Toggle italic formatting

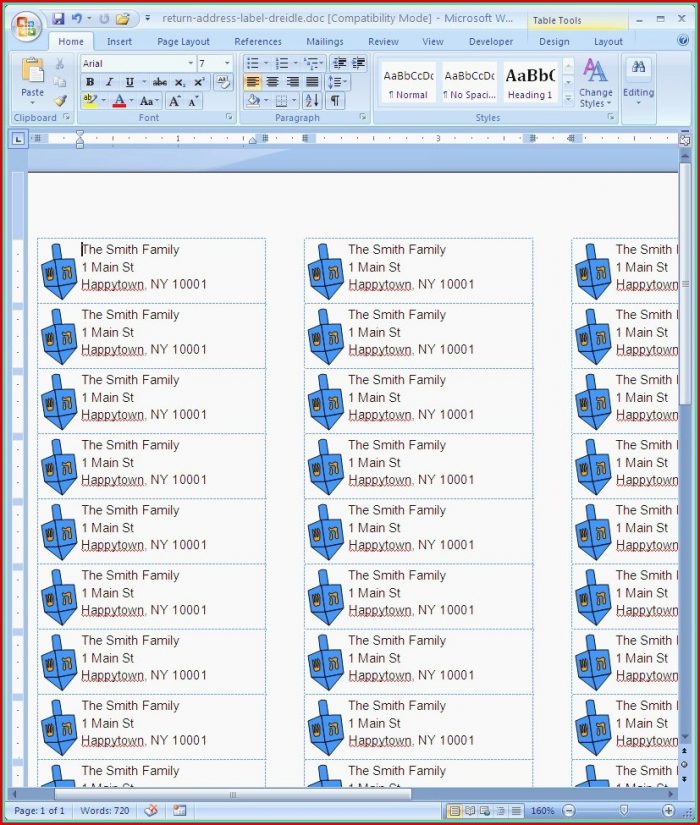[109, 82]
